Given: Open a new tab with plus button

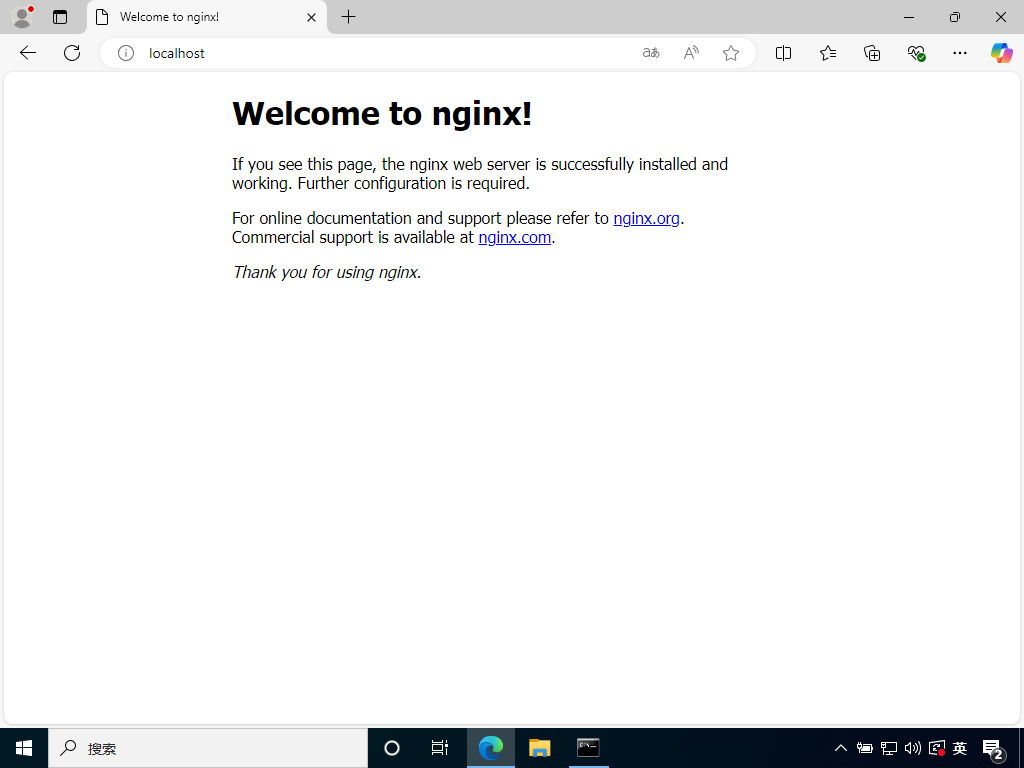Looking at the screenshot, I should 349,17.
